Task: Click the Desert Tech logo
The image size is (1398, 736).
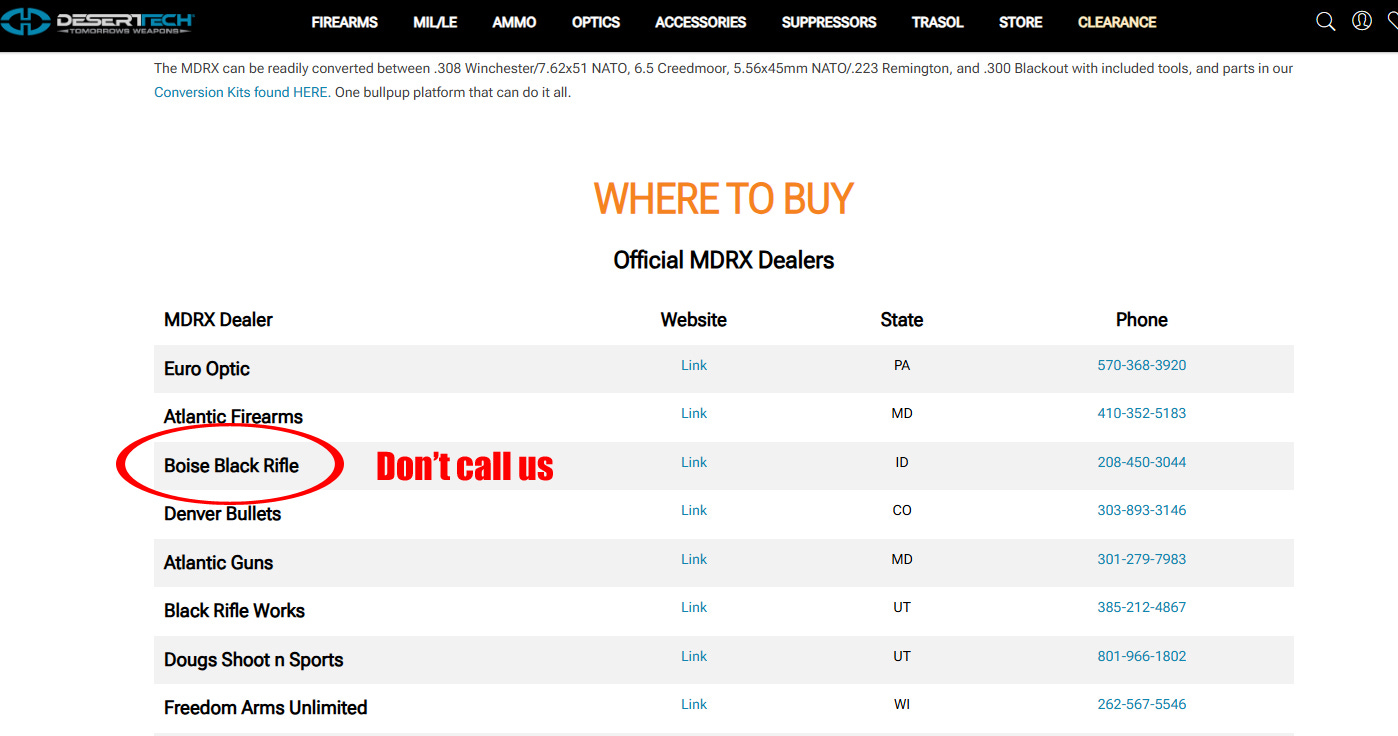Action: (x=98, y=22)
